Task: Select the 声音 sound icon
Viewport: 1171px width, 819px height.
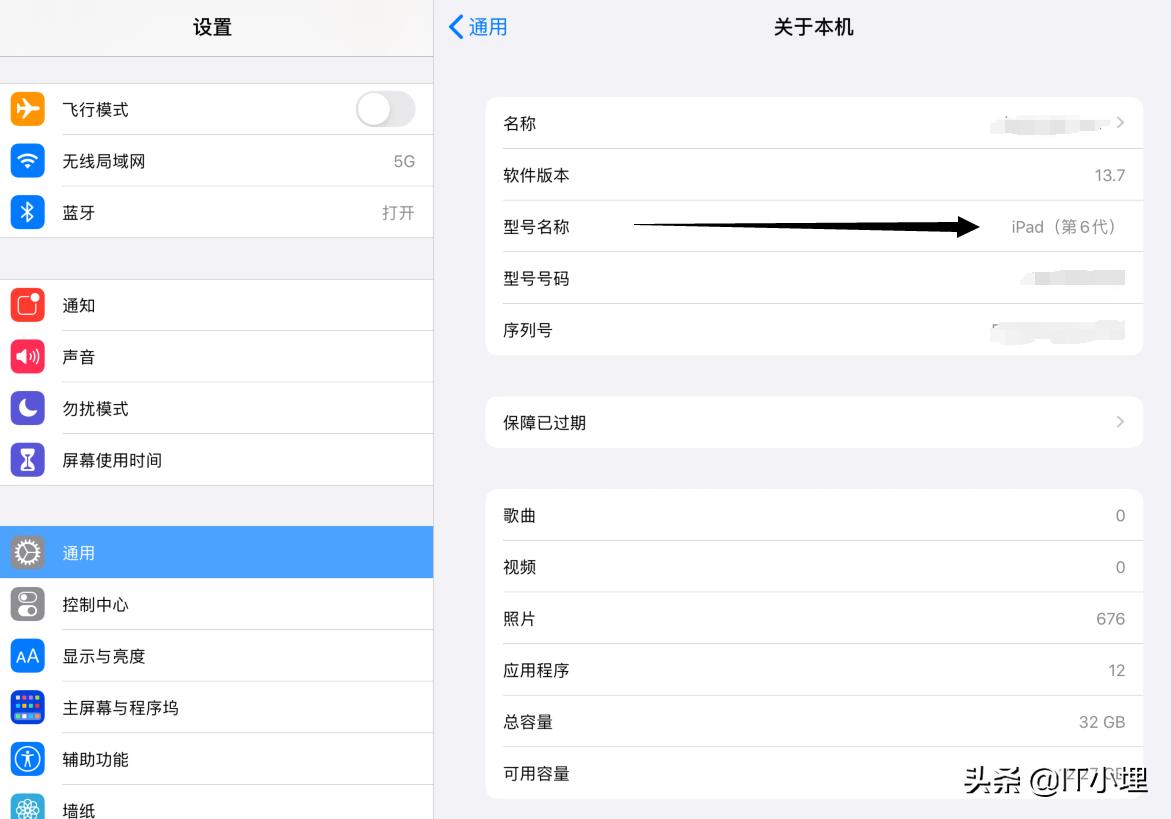Action: tap(27, 356)
